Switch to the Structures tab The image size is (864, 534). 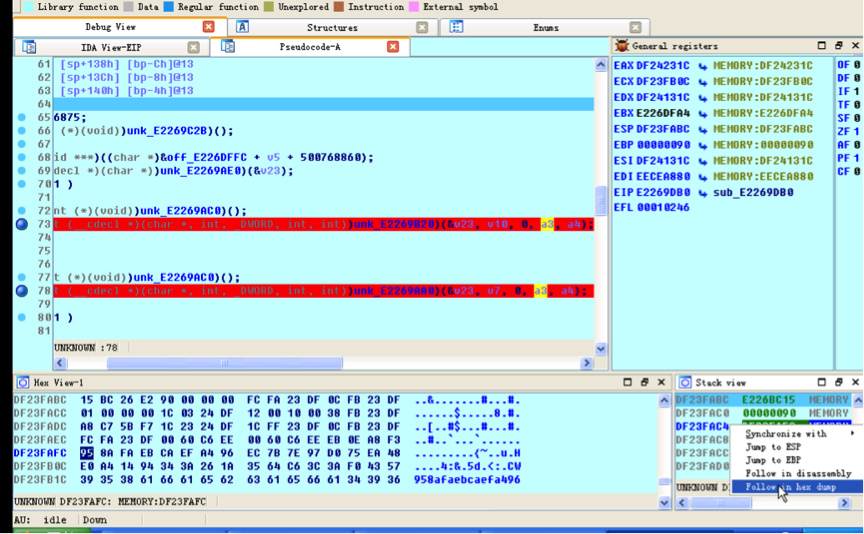coord(332,27)
